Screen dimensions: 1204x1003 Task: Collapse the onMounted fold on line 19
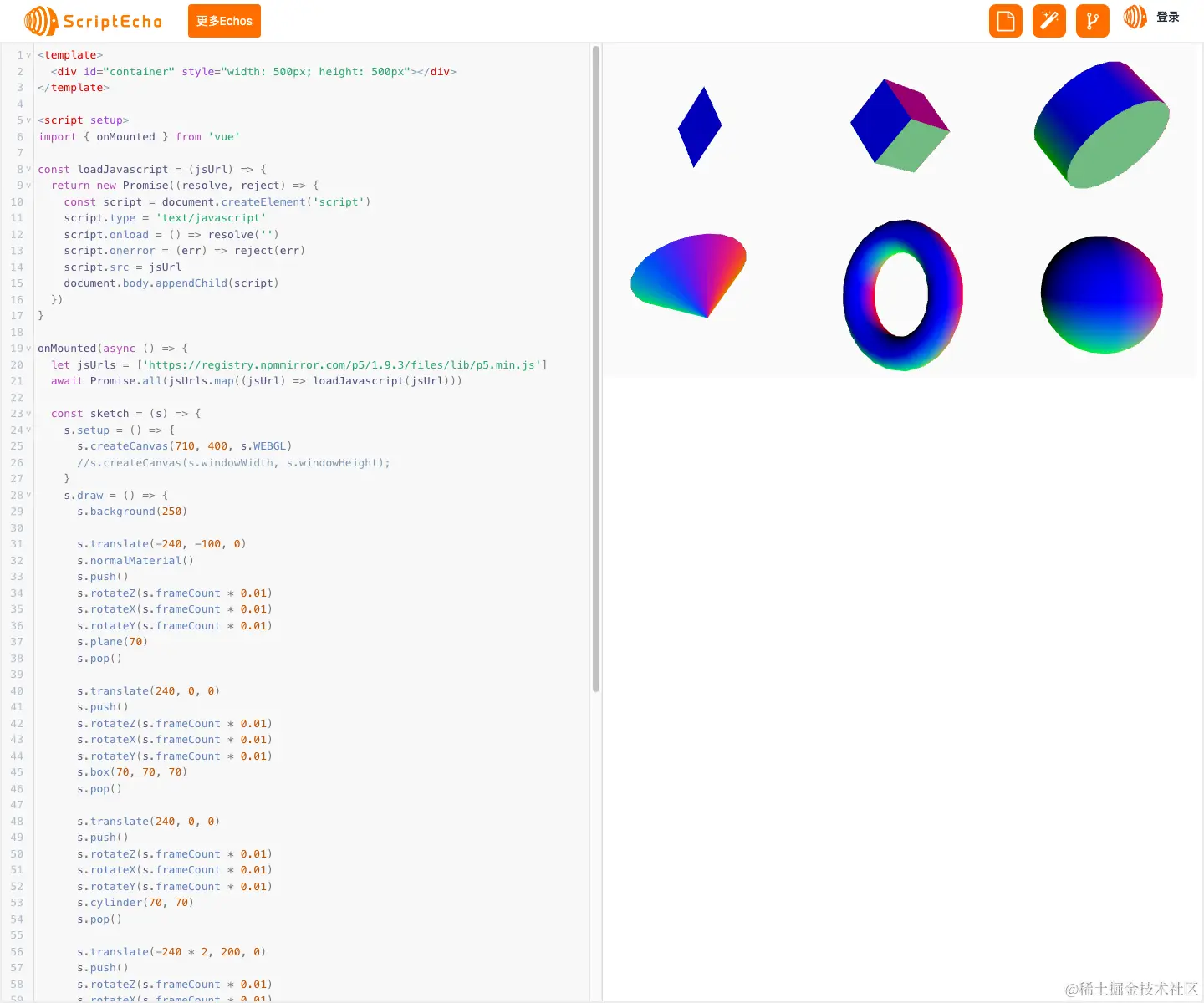28,349
